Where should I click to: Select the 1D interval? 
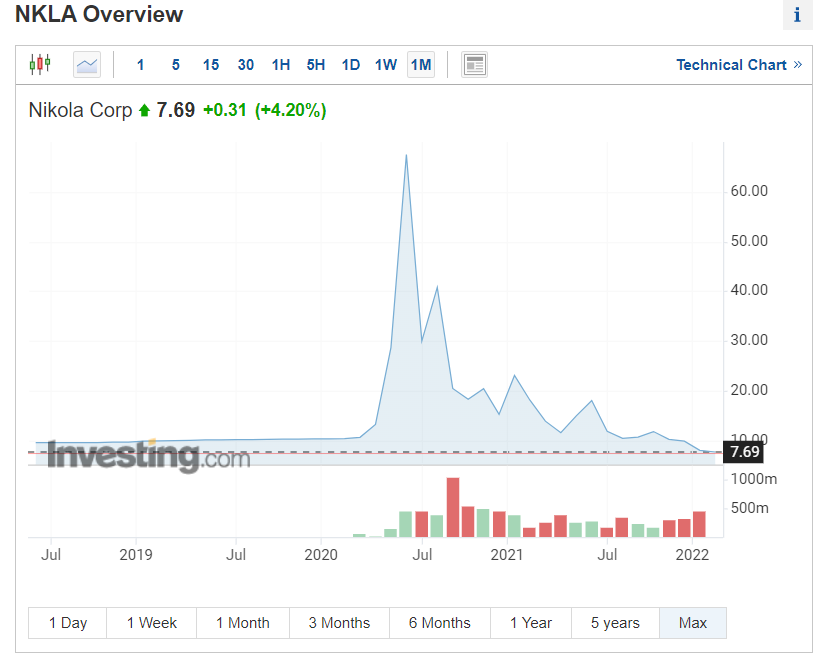coord(351,65)
